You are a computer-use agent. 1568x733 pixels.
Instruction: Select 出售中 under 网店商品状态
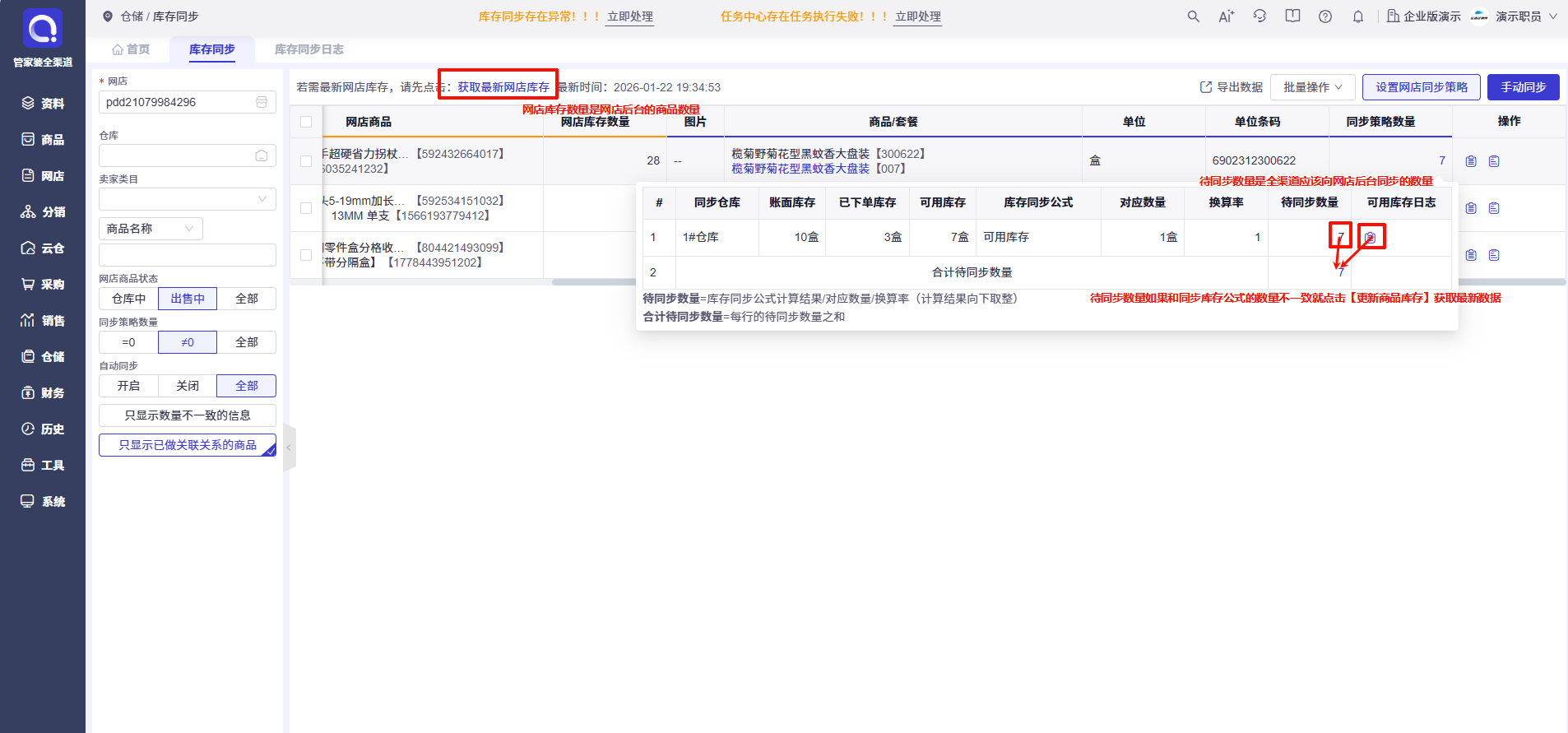point(188,299)
